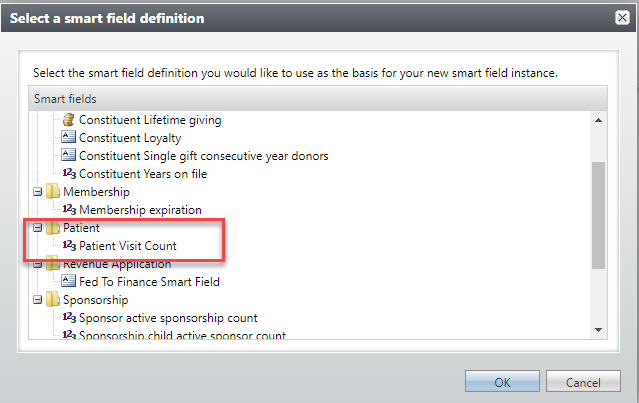Collapse the Revenue Application folder node

click(38, 264)
